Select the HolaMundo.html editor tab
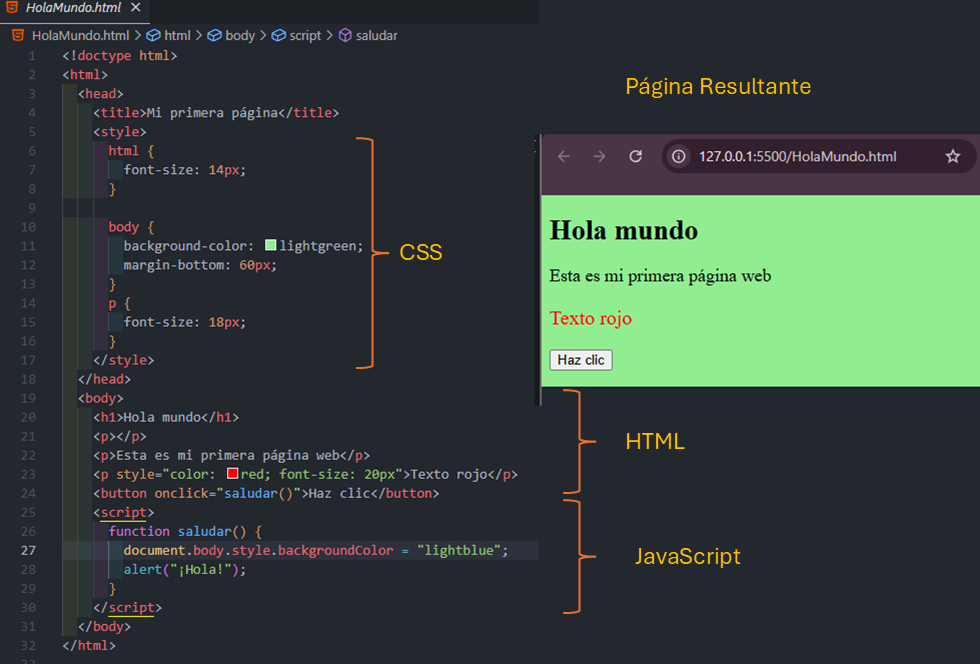The height and width of the screenshot is (664, 980). tap(72, 8)
